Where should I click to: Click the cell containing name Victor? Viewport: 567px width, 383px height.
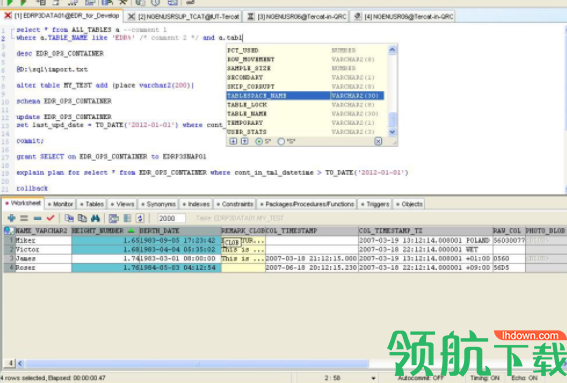43,250
